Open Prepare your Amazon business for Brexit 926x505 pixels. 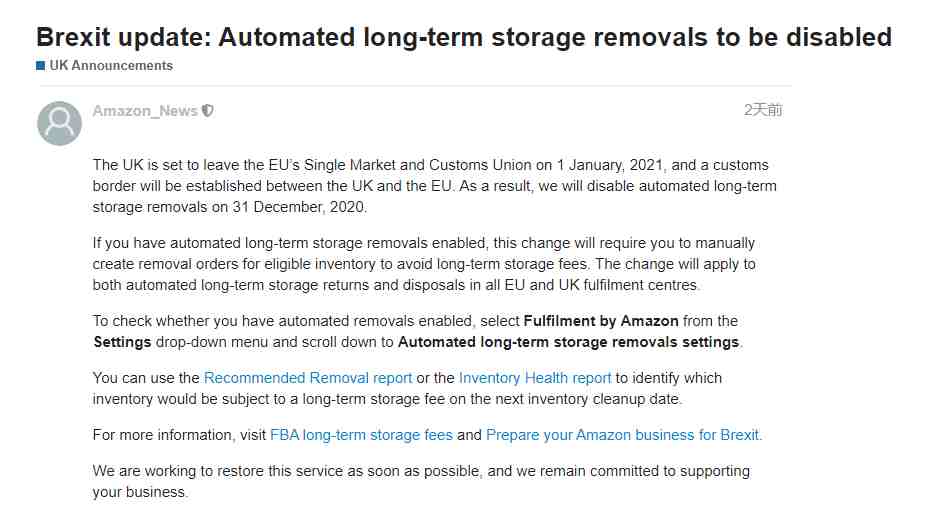622,435
